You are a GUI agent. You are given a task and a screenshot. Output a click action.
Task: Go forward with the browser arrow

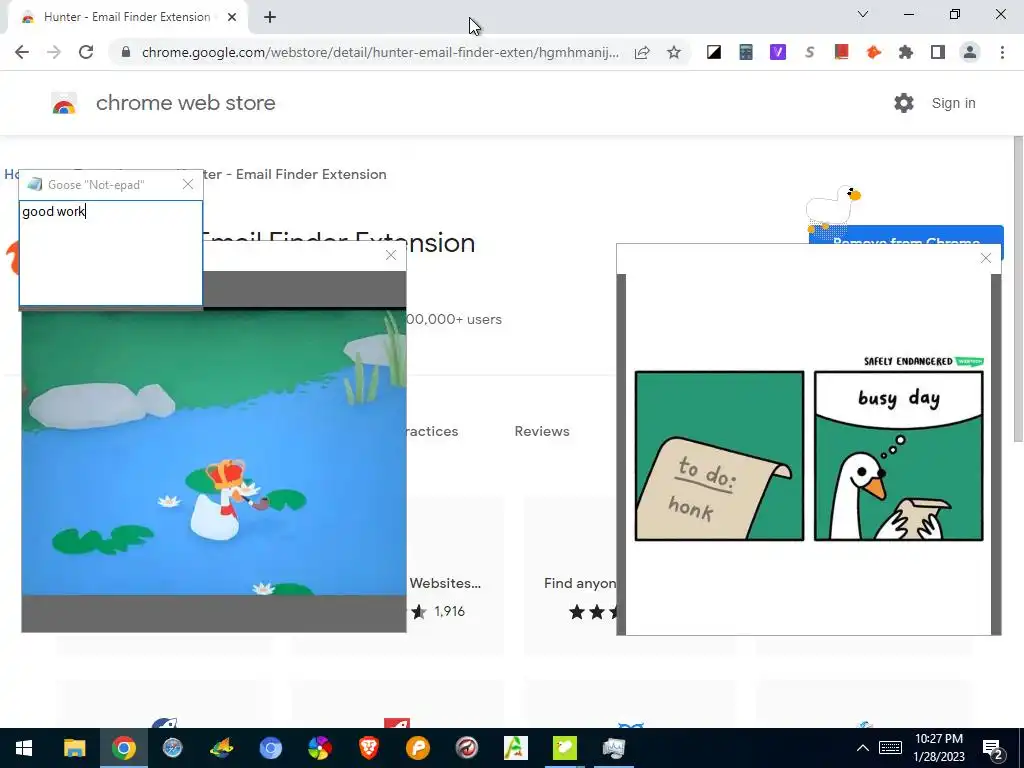pyautogui.click(x=54, y=52)
